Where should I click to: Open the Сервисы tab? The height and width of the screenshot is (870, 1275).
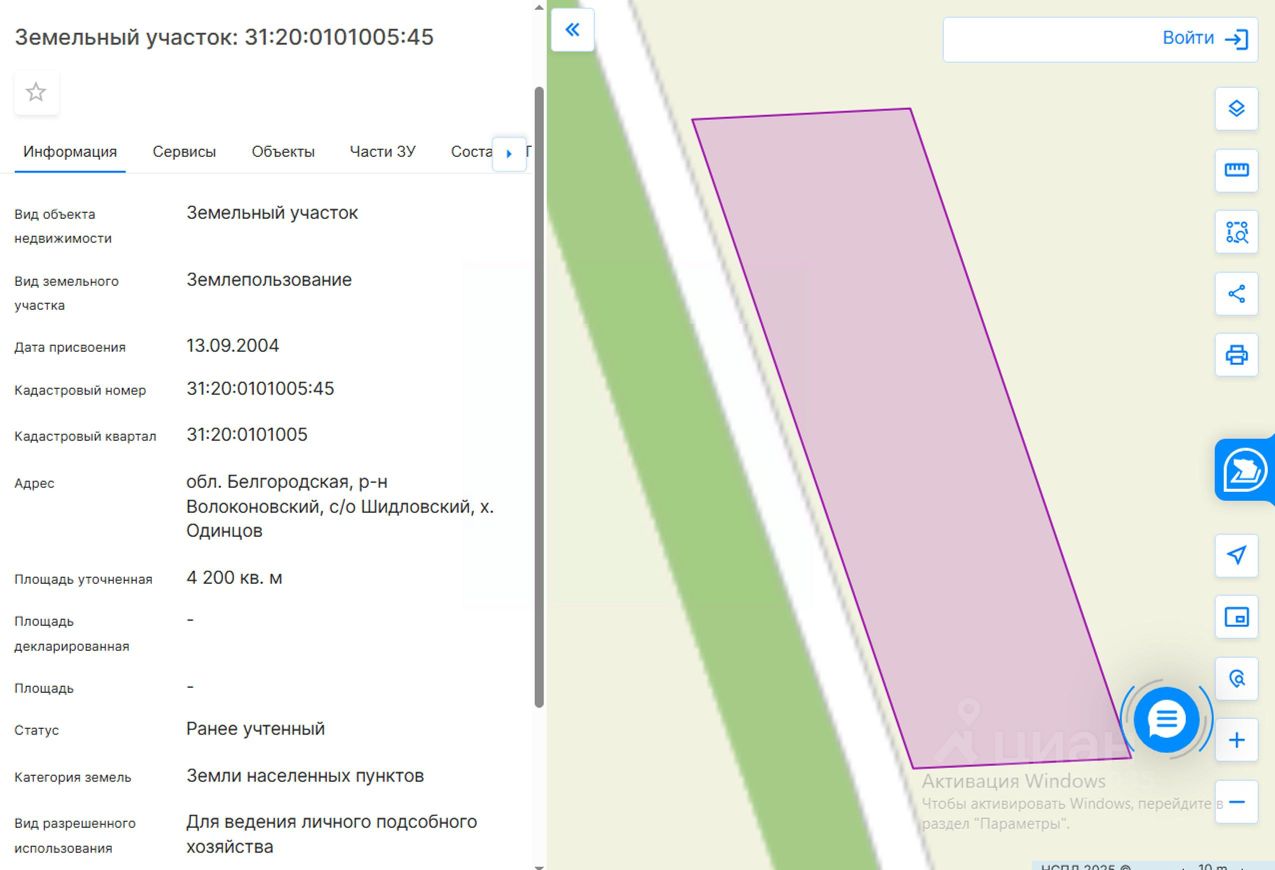(x=184, y=152)
